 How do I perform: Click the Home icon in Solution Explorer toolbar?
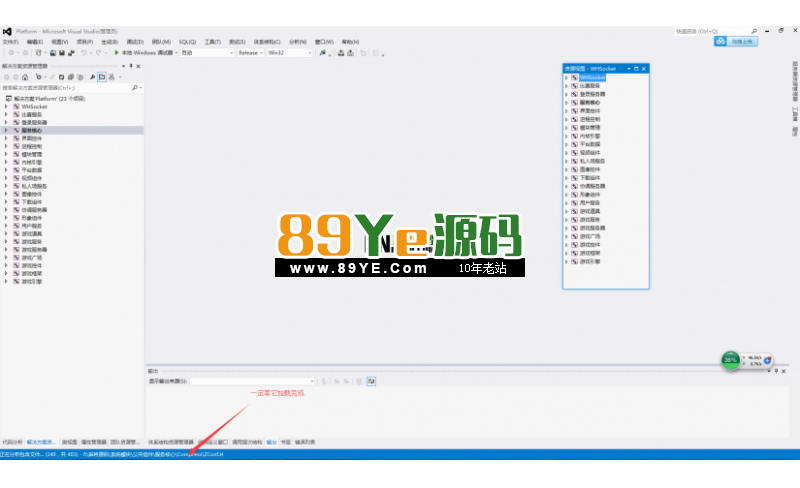tap(24, 77)
